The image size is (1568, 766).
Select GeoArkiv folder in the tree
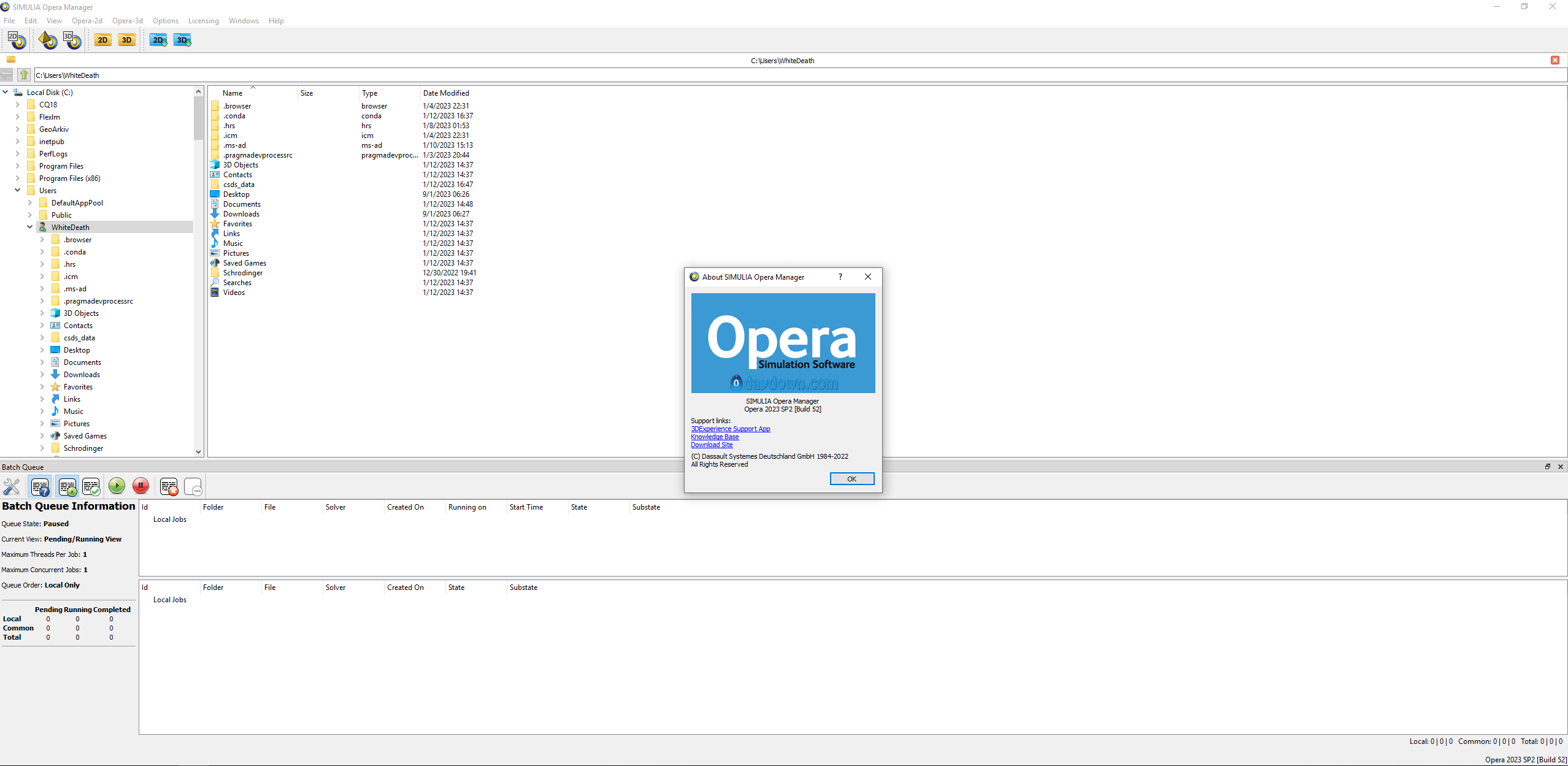53,129
